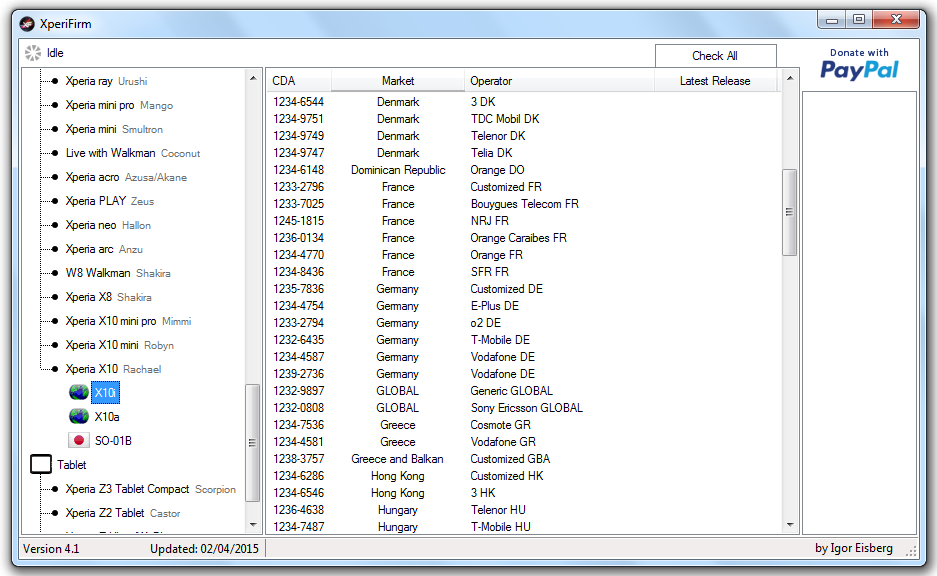This screenshot has height=576, width=937.
Task: Open Xperia X10 mini Robyn device
Action: pyautogui.click(x=120, y=345)
